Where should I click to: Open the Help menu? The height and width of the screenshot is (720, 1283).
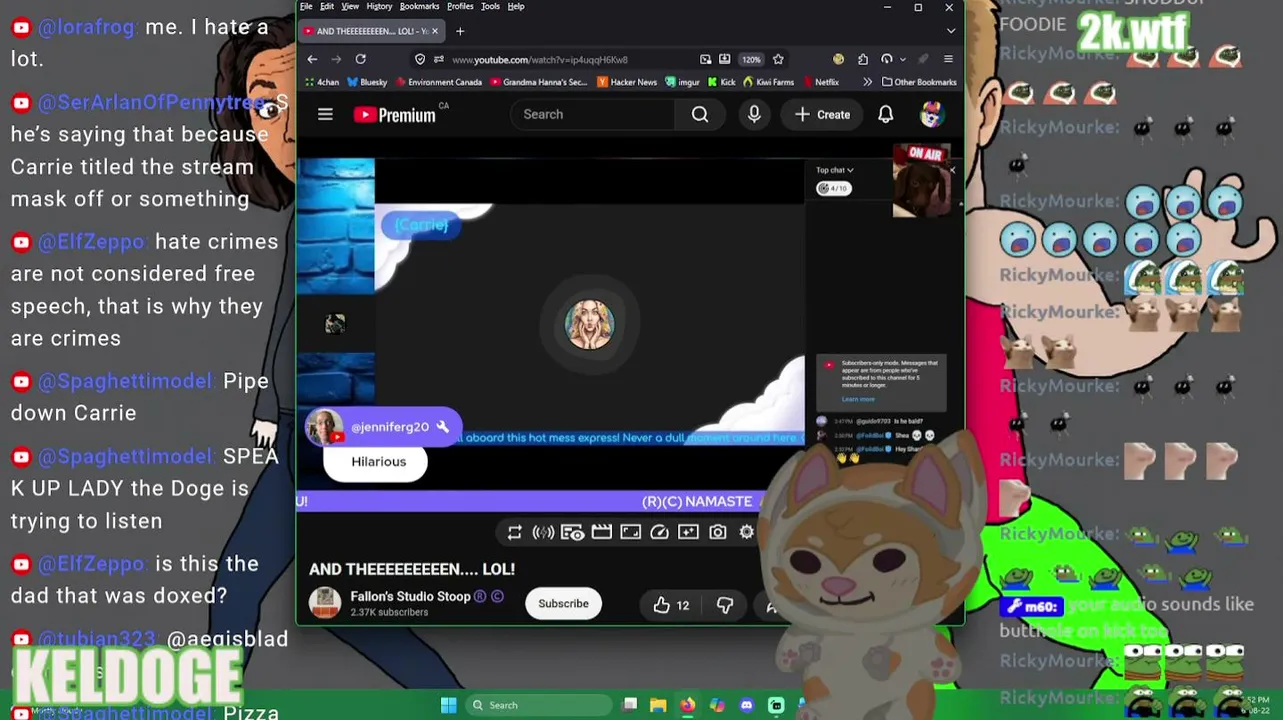(x=516, y=6)
